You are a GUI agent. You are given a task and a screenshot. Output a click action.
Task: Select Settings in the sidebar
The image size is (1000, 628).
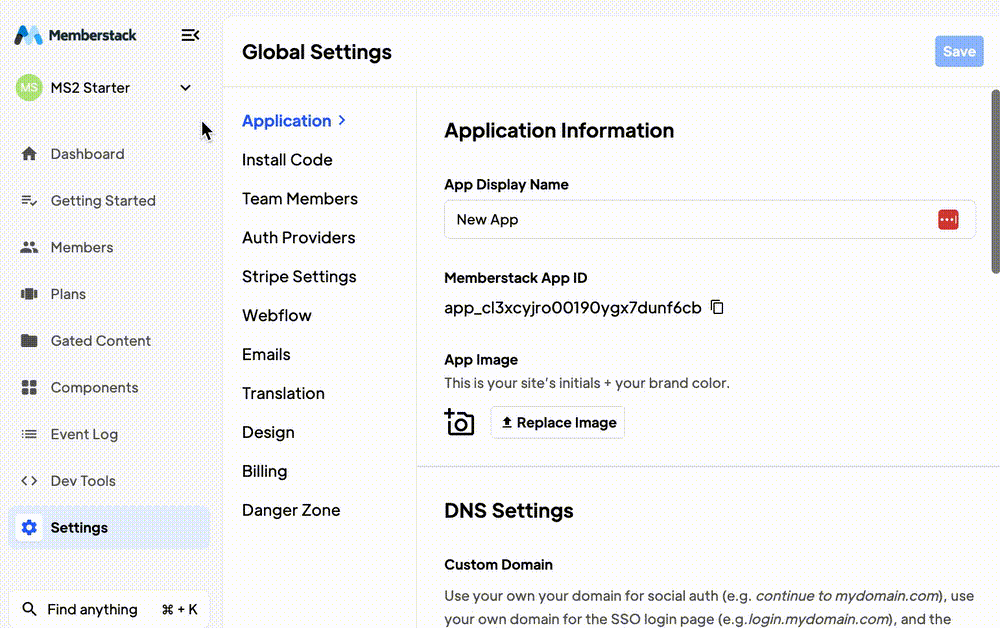click(x=109, y=528)
